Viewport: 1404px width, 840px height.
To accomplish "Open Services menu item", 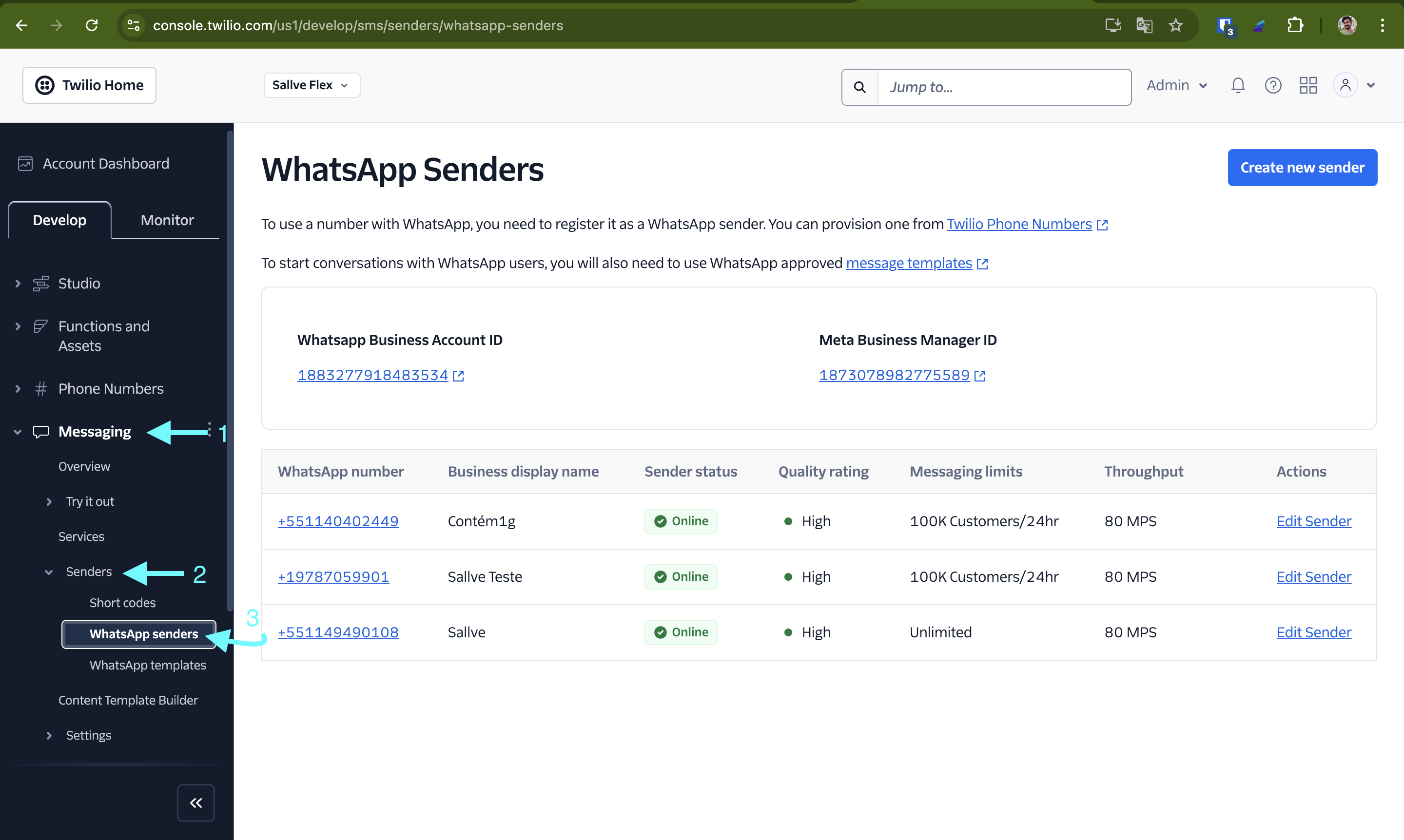I will [x=81, y=536].
